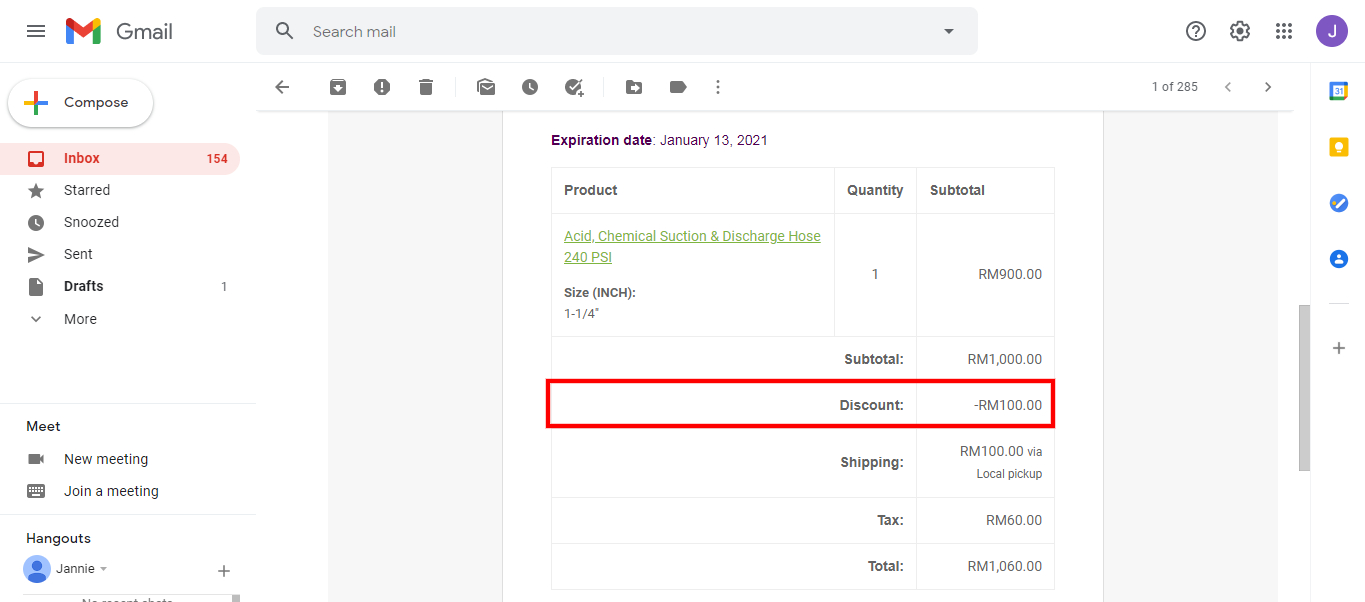Delete this email with trash icon

click(426, 87)
